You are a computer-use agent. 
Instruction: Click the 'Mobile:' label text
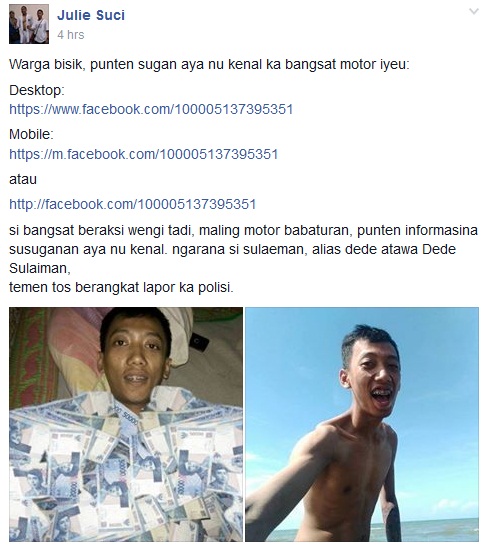coord(31,135)
